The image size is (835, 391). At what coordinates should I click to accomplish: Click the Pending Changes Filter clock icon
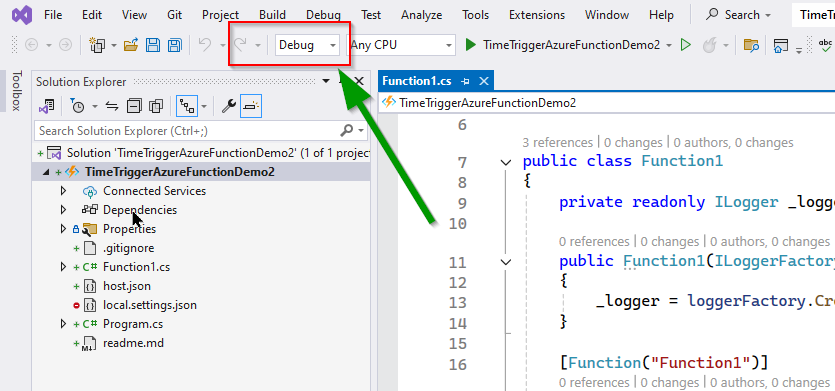[77, 107]
